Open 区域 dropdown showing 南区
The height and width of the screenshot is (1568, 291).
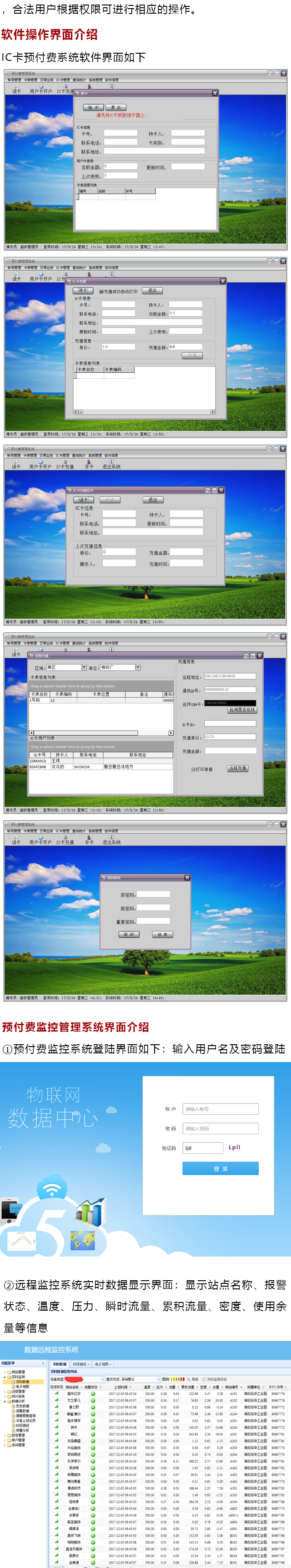[x=84, y=668]
